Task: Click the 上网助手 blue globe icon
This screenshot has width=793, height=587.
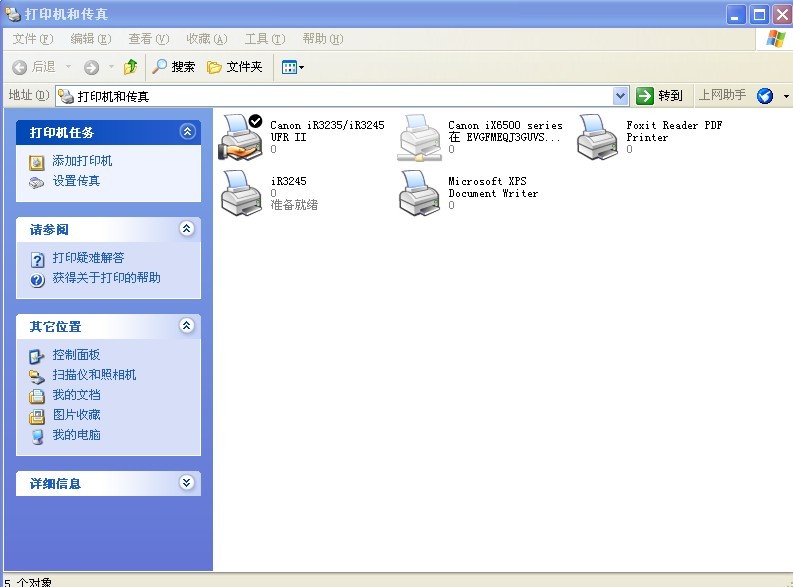Action: [x=765, y=96]
